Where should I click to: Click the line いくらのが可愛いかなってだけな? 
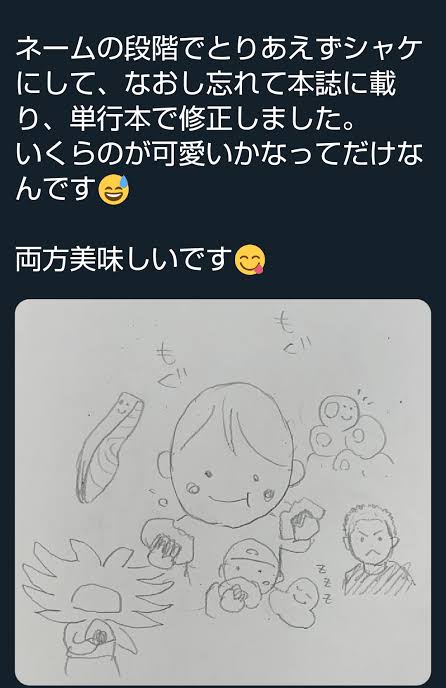[x=219, y=154]
